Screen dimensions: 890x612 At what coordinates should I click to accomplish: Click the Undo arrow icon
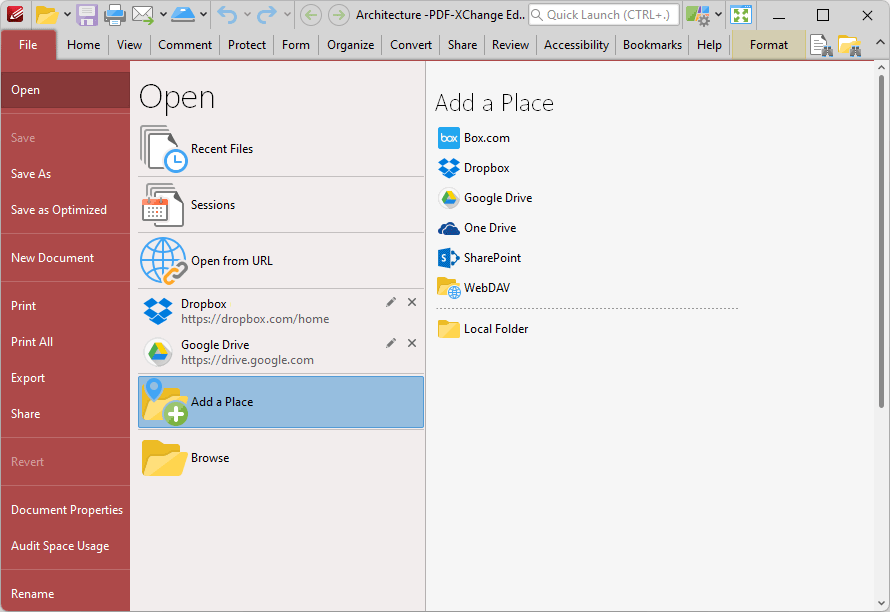pyautogui.click(x=227, y=15)
